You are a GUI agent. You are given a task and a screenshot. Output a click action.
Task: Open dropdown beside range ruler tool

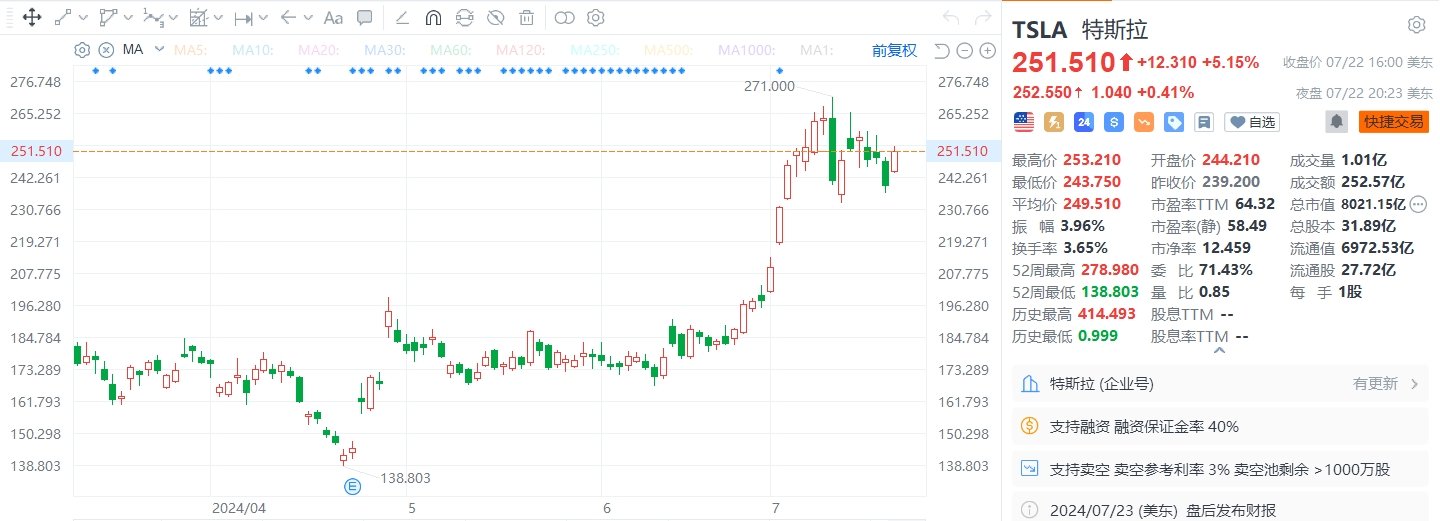262,18
